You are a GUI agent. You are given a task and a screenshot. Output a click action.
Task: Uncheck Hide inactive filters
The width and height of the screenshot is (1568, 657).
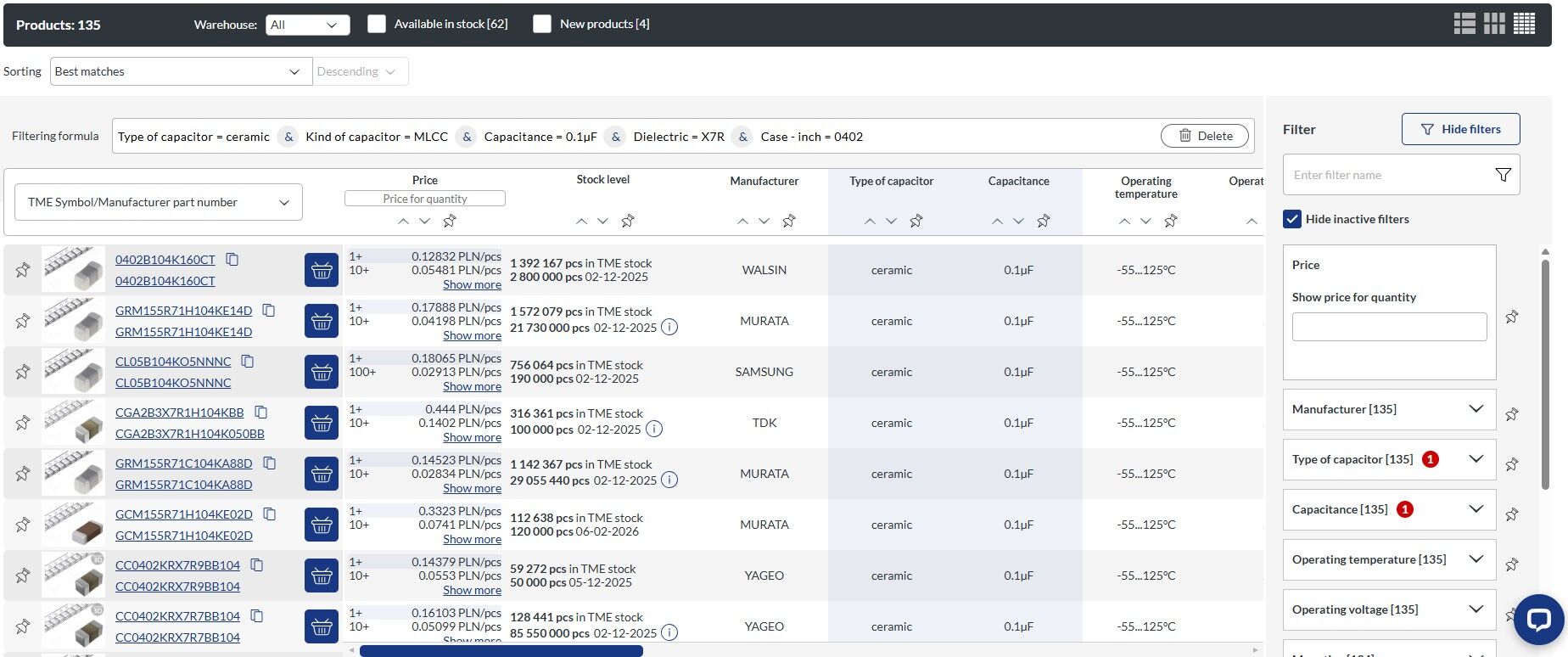click(x=1292, y=219)
